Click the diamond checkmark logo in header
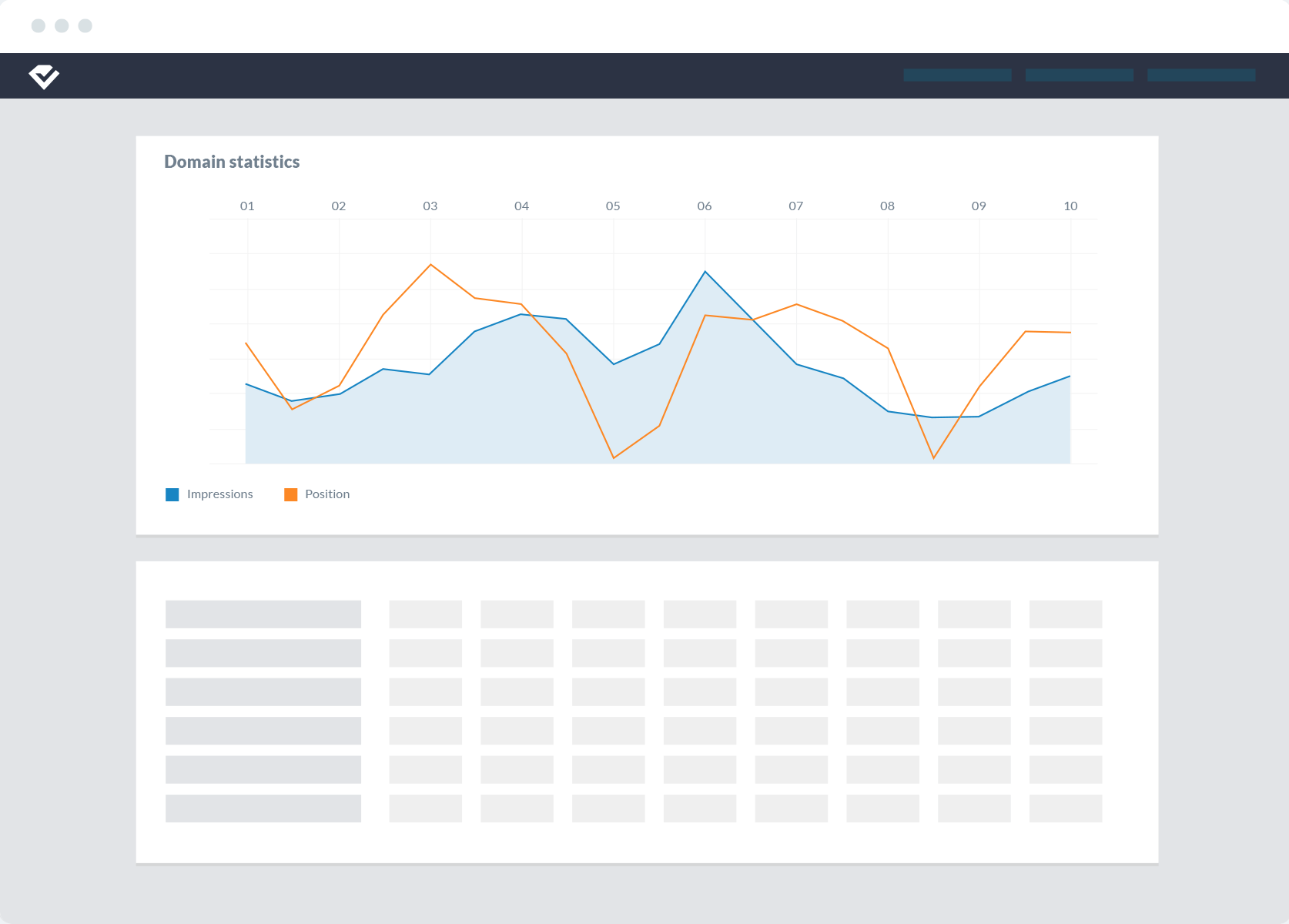 (x=44, y=76)
